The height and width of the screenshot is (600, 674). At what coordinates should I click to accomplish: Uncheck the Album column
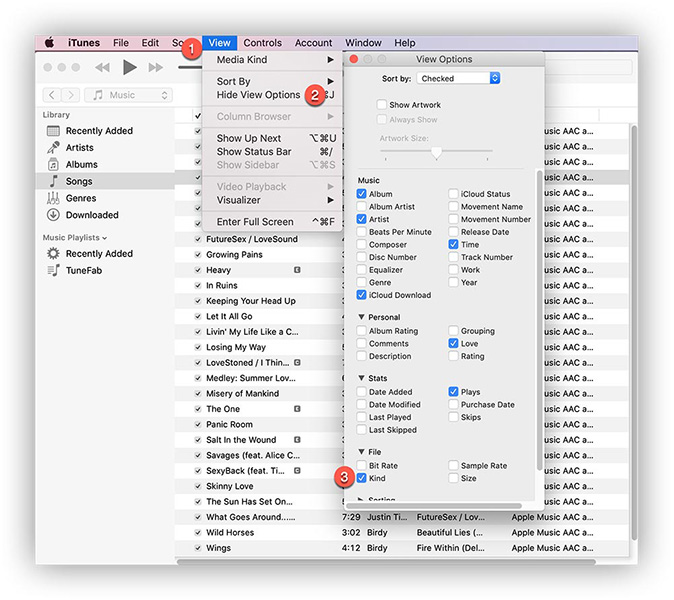362,194
